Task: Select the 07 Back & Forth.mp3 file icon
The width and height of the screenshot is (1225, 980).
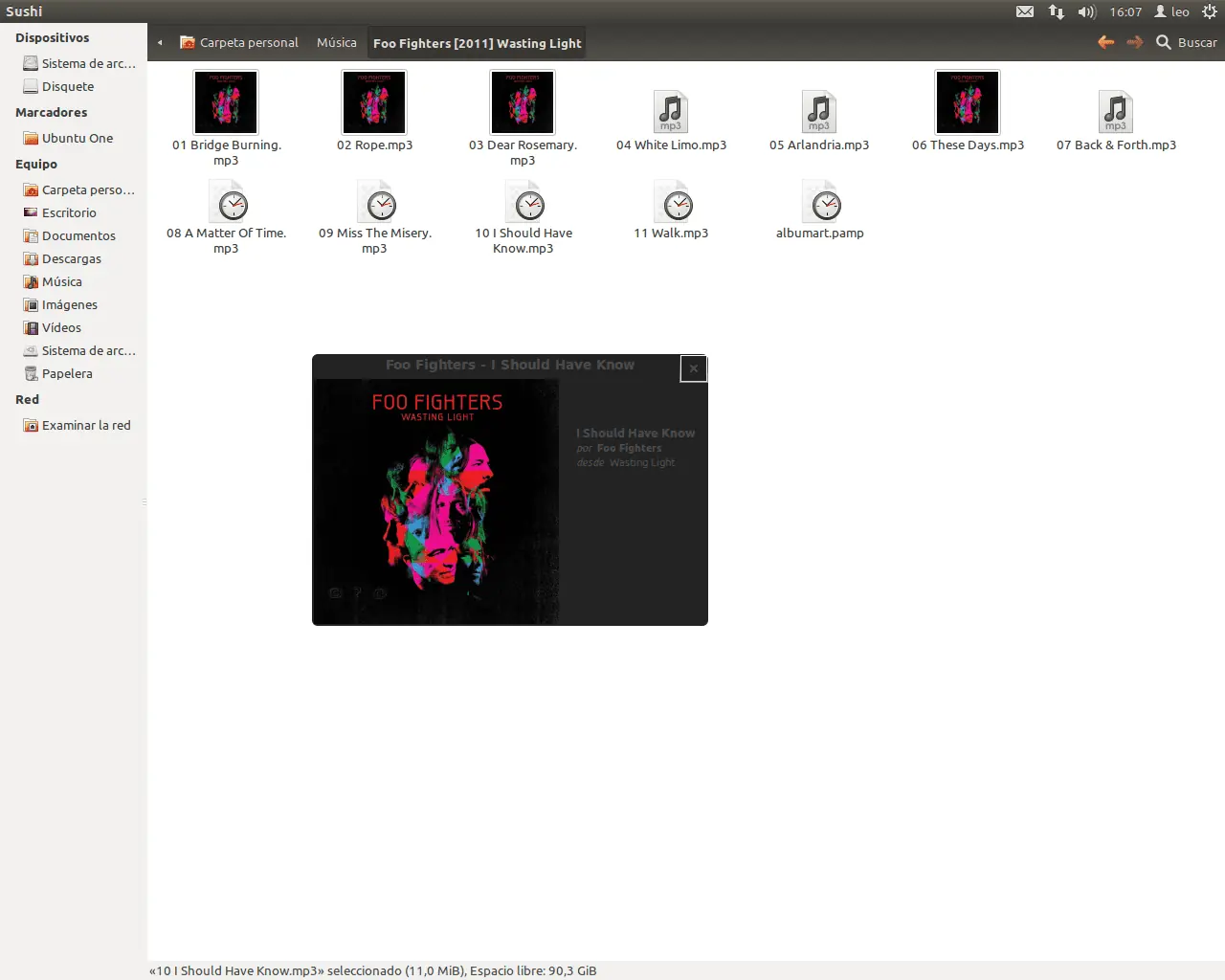Action: coord(1116,111)
